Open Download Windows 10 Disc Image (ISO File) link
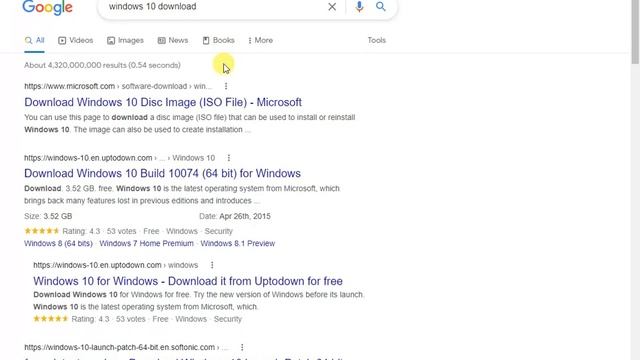This screenshot has width=640, height=360. coord(163,102)
